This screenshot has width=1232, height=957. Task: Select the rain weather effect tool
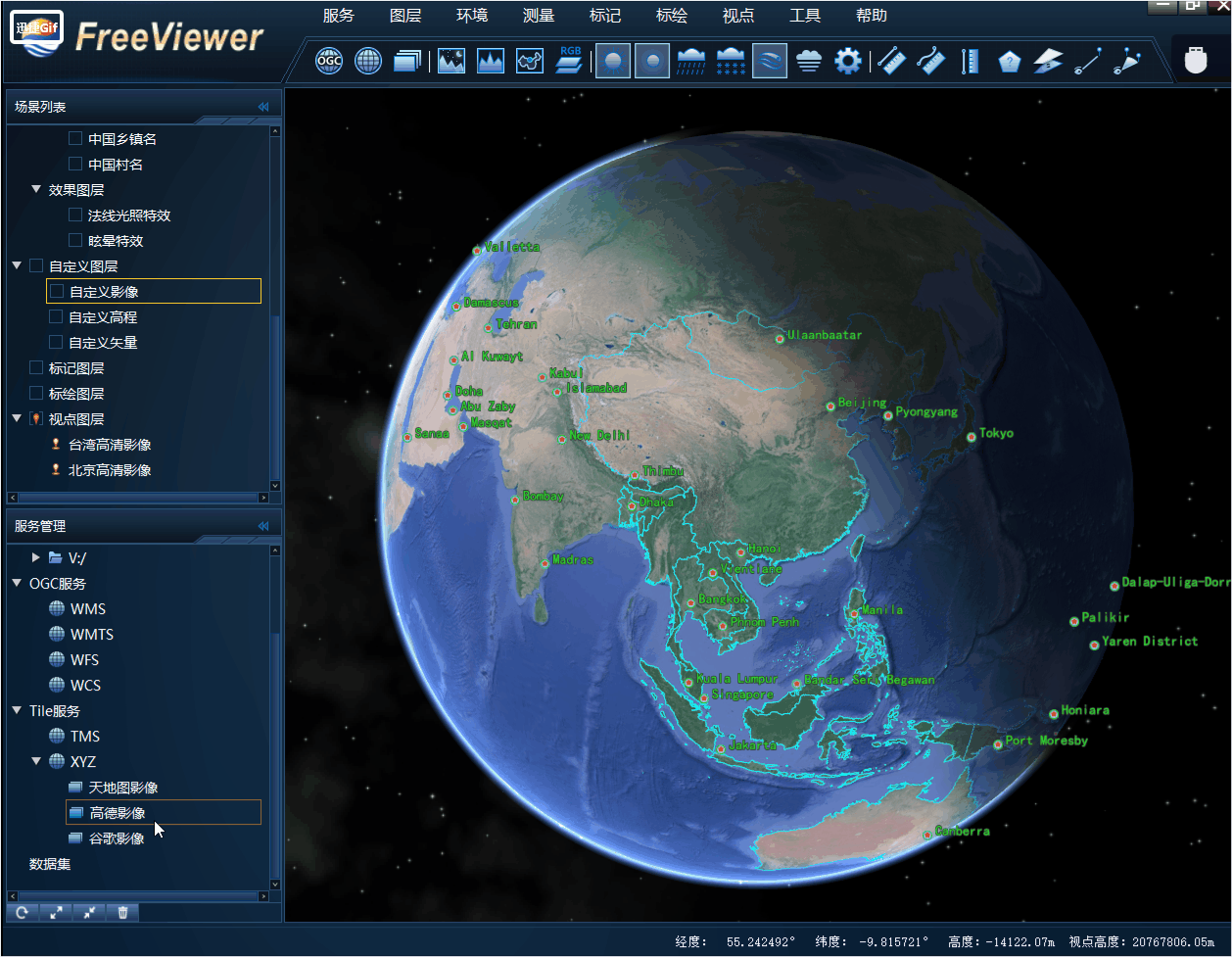point(690,60)
